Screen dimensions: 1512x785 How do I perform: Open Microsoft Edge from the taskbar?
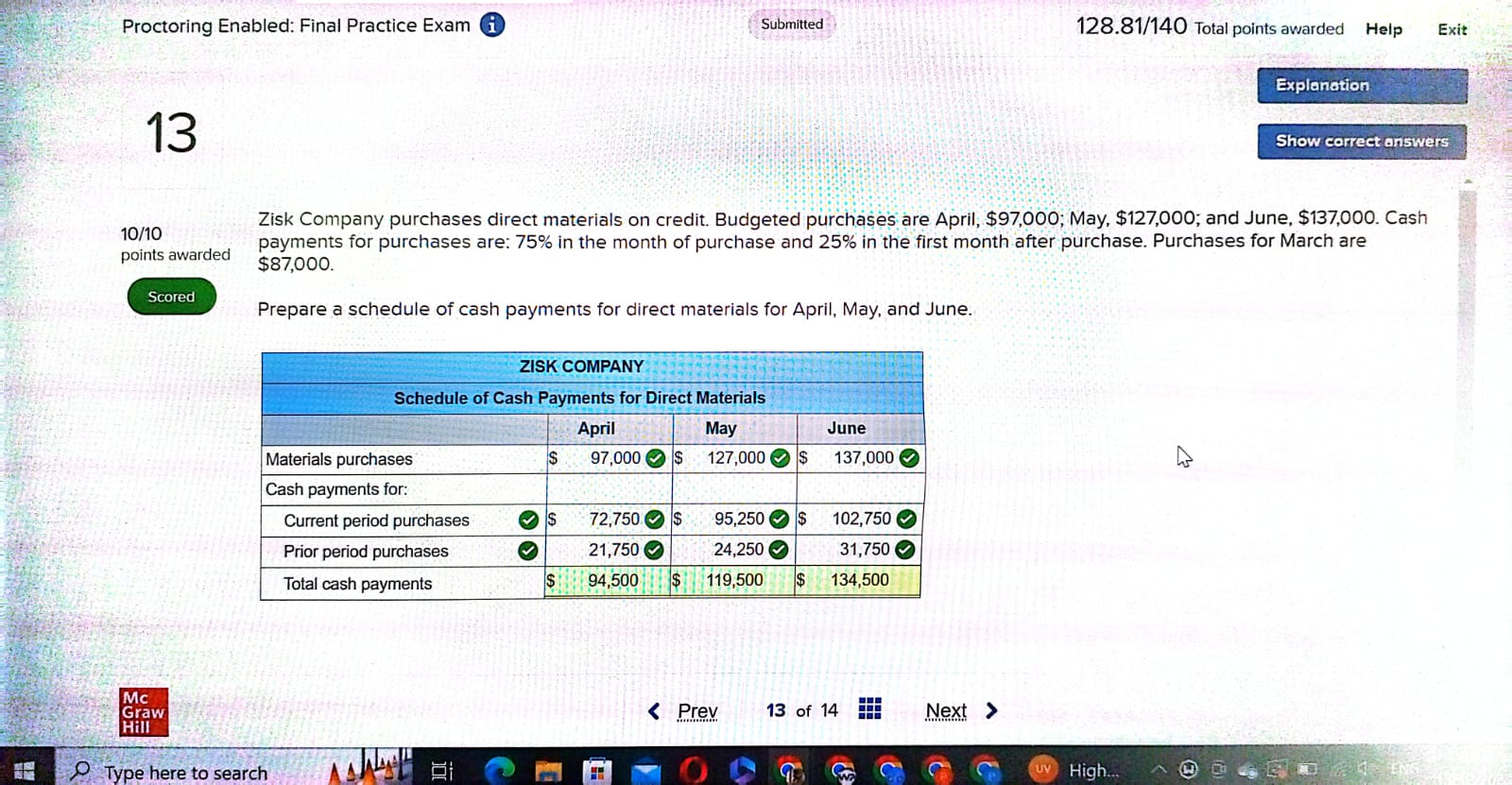coord(499,771)
